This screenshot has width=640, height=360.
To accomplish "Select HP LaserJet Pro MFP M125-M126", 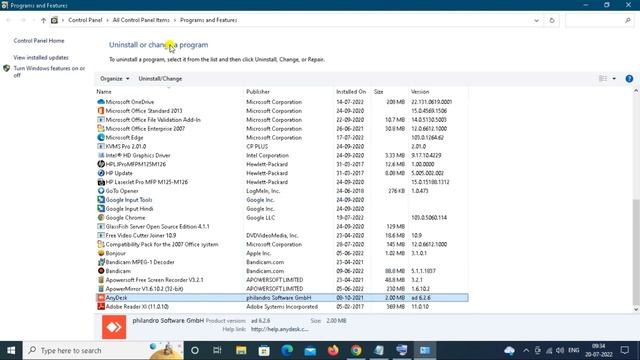I will tap(282, 182).
